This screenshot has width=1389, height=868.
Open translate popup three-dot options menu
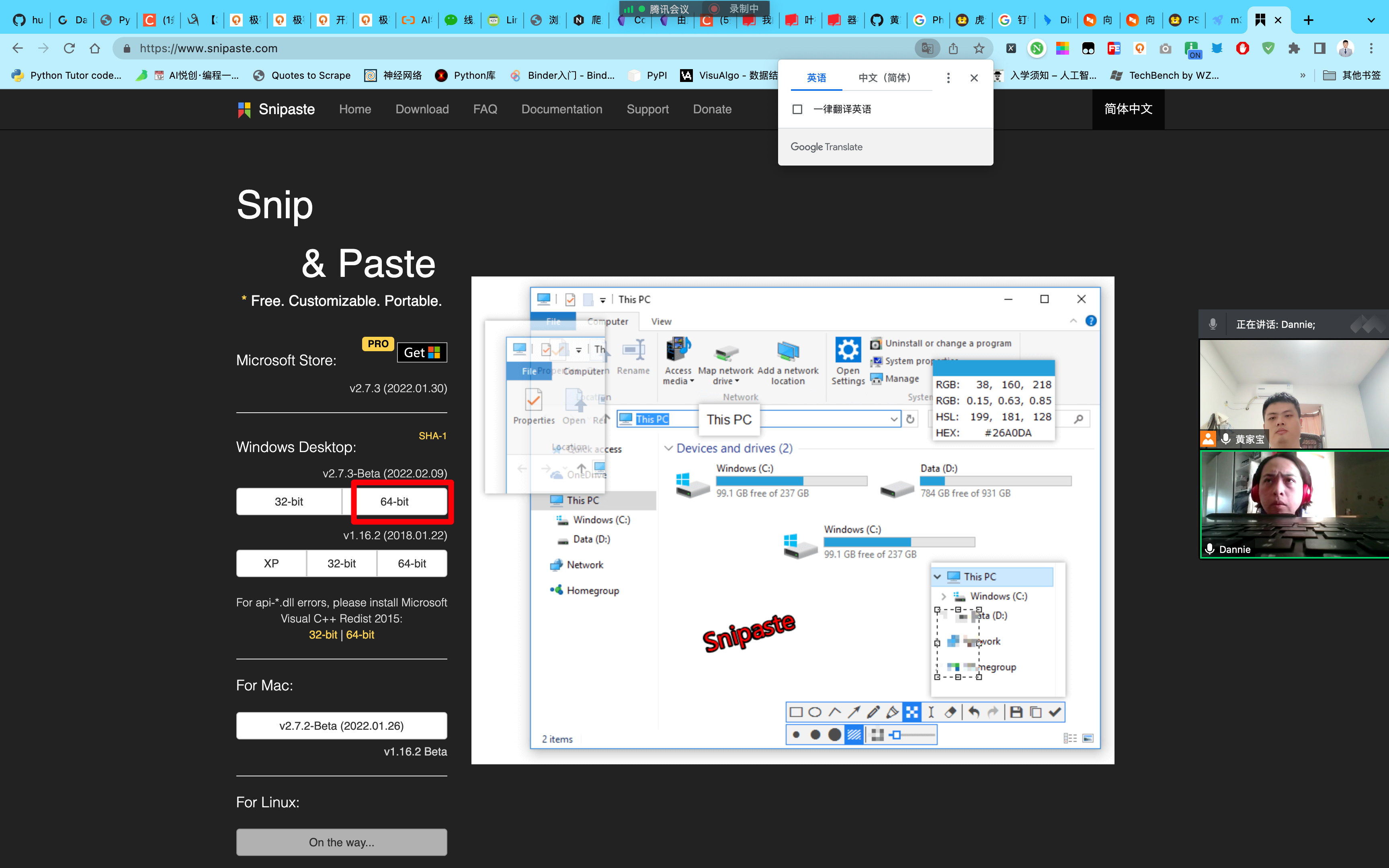[x=948, y=78]
